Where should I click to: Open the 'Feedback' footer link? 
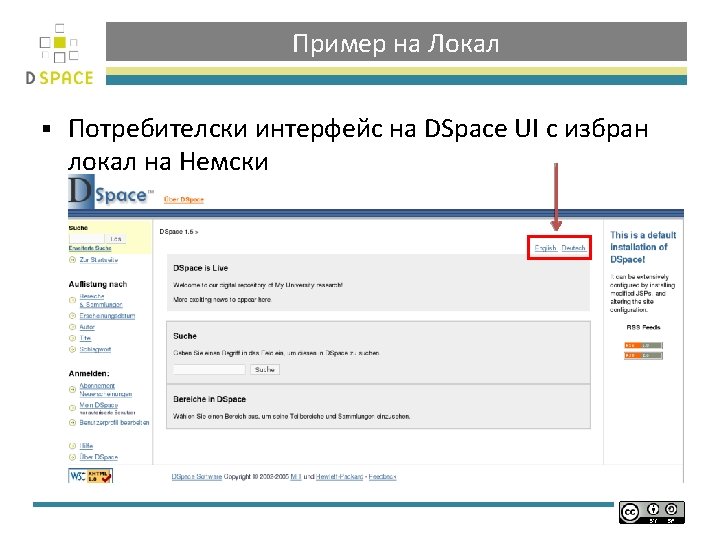(382, 477)
